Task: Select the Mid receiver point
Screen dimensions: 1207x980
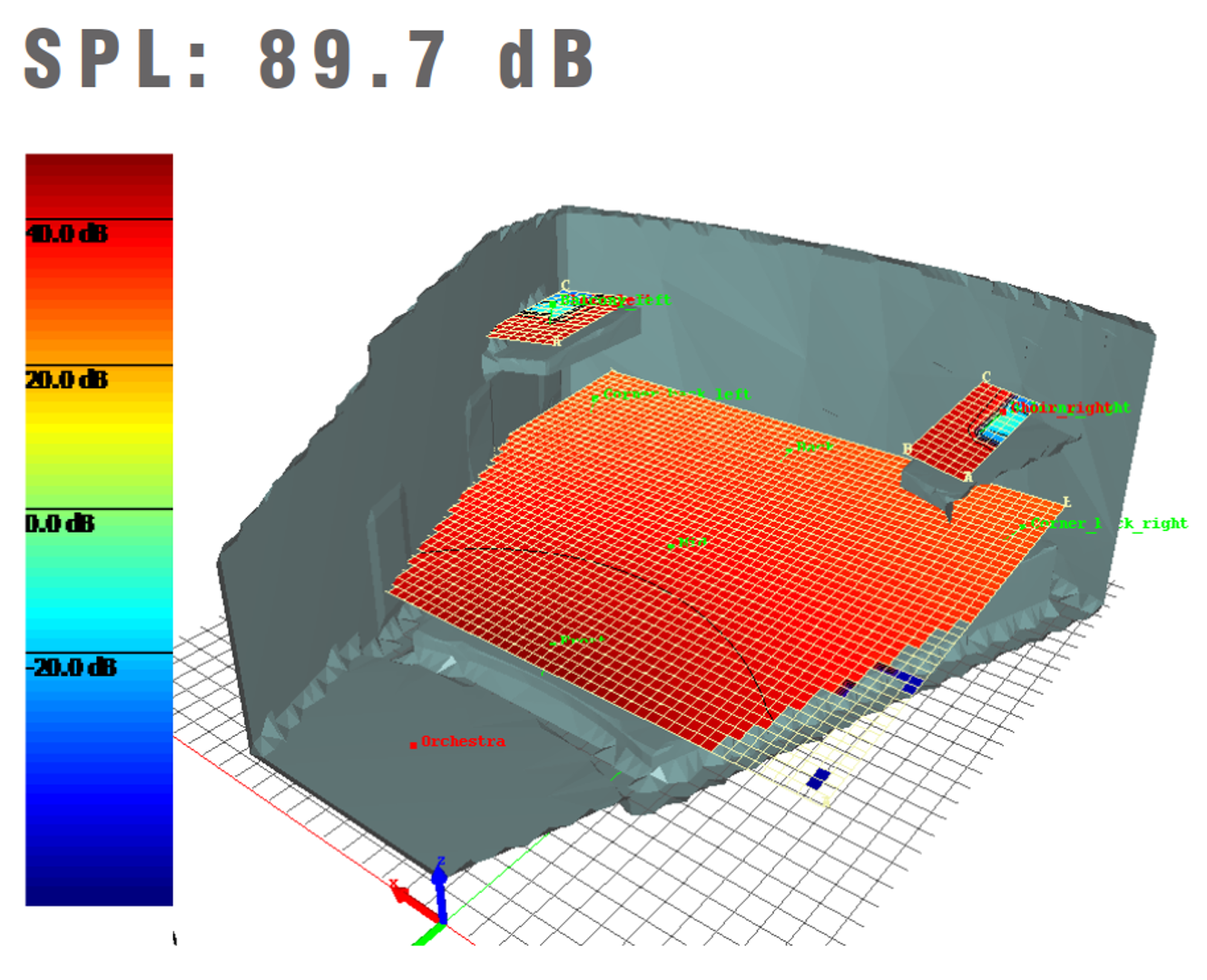Action: pyautogui.click(x=672, y=545)
